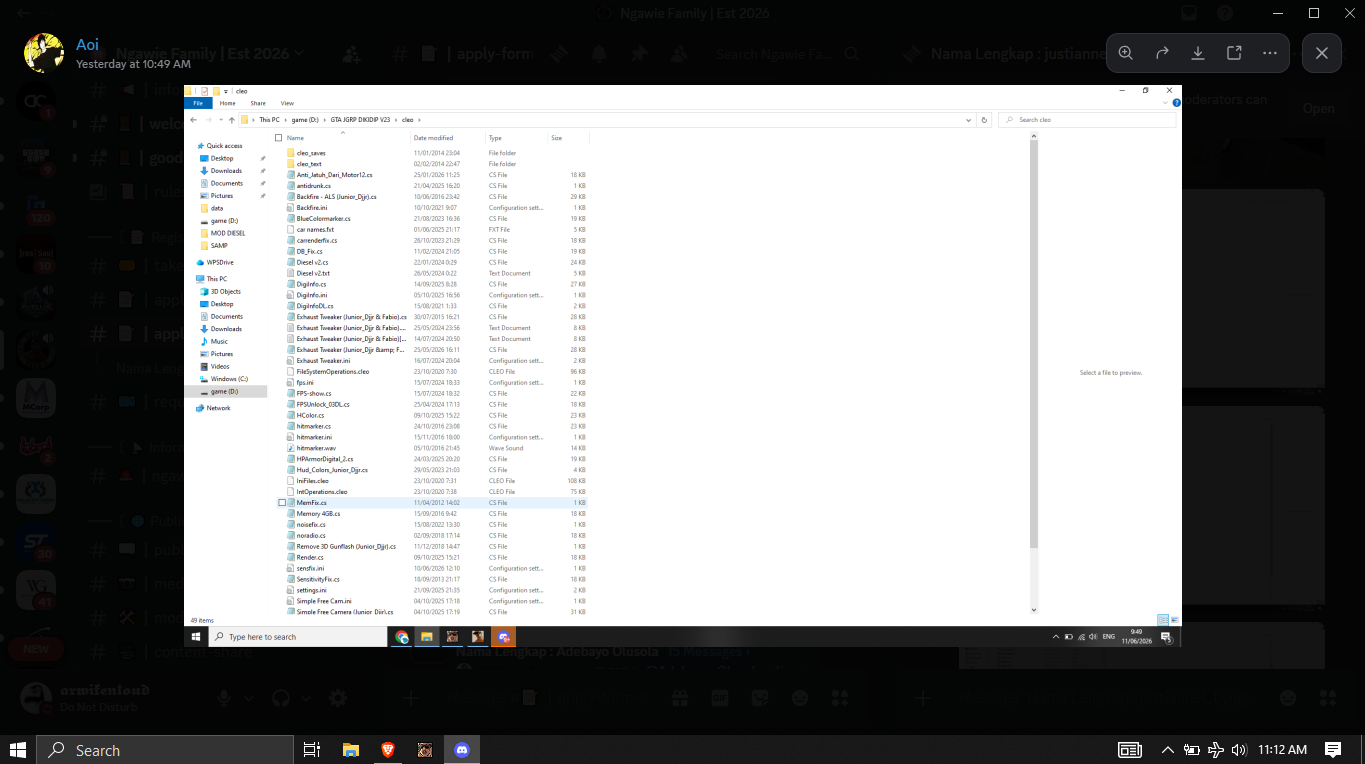1365x764 pixels.
Task: Switch to Discord on the bottom taskbar
Action: pyautogui.click(x=462, y=749)
